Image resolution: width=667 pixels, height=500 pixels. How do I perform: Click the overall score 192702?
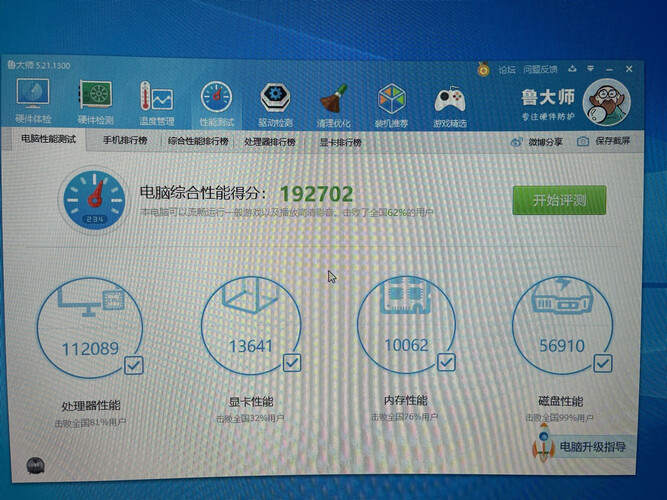pyautogui.click(x=316, y=194)
